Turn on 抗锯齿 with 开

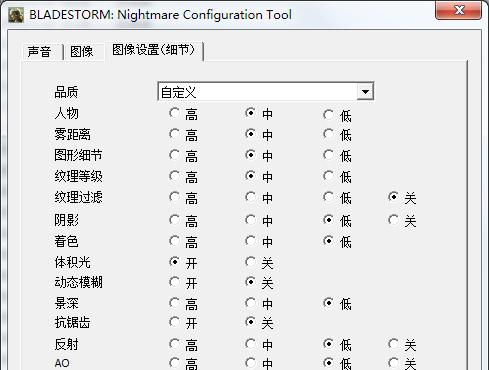point(174,322)
